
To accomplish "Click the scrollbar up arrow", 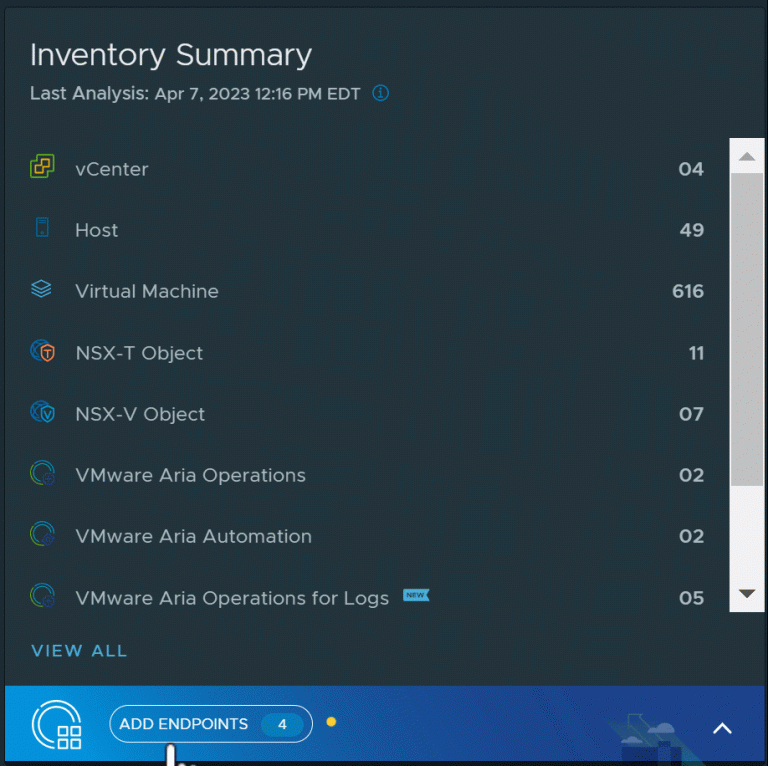I will (x=747, y=156).
